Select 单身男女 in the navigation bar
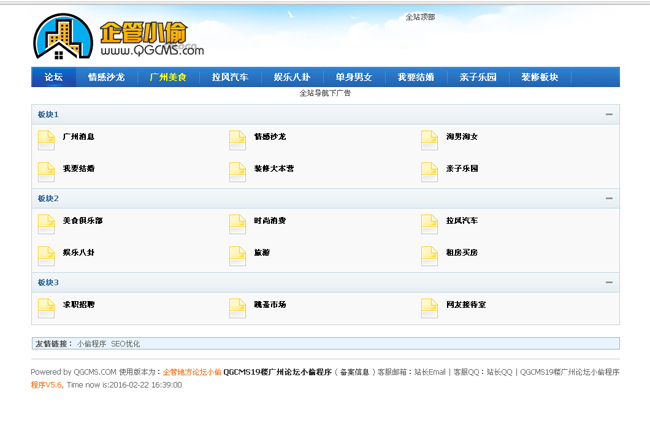 (x=354, y=77)
